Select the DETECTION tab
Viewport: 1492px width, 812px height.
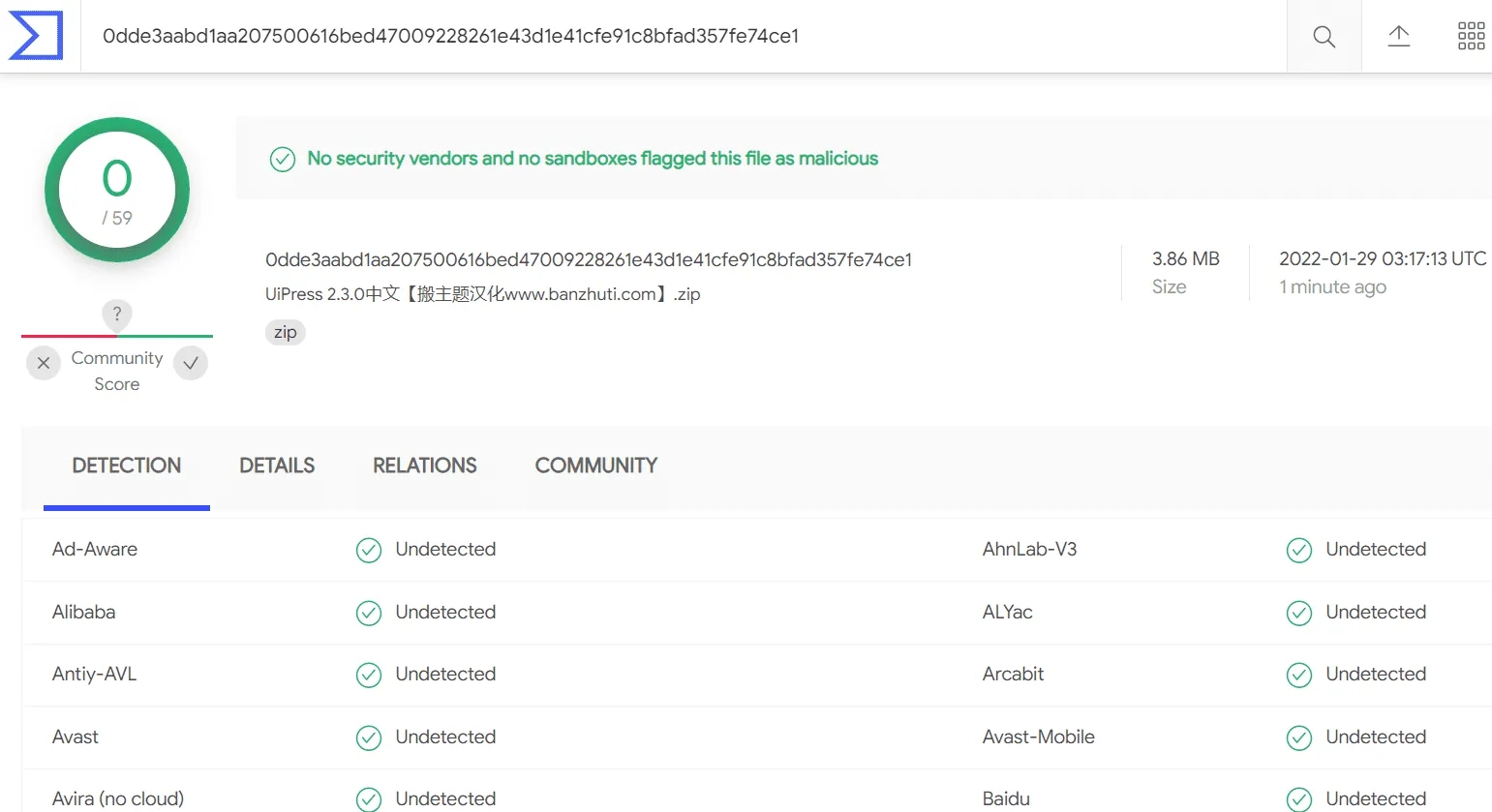coord(127,466)
